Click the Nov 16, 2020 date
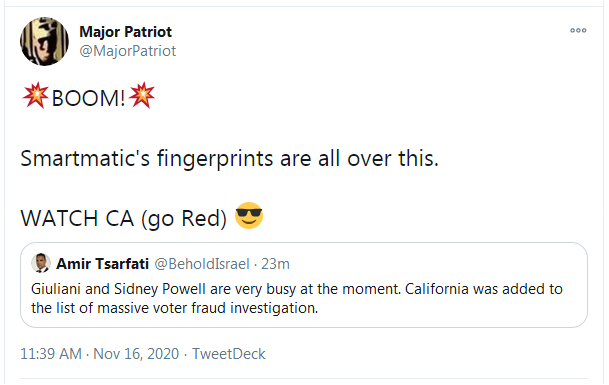 [x=136, y=354]
